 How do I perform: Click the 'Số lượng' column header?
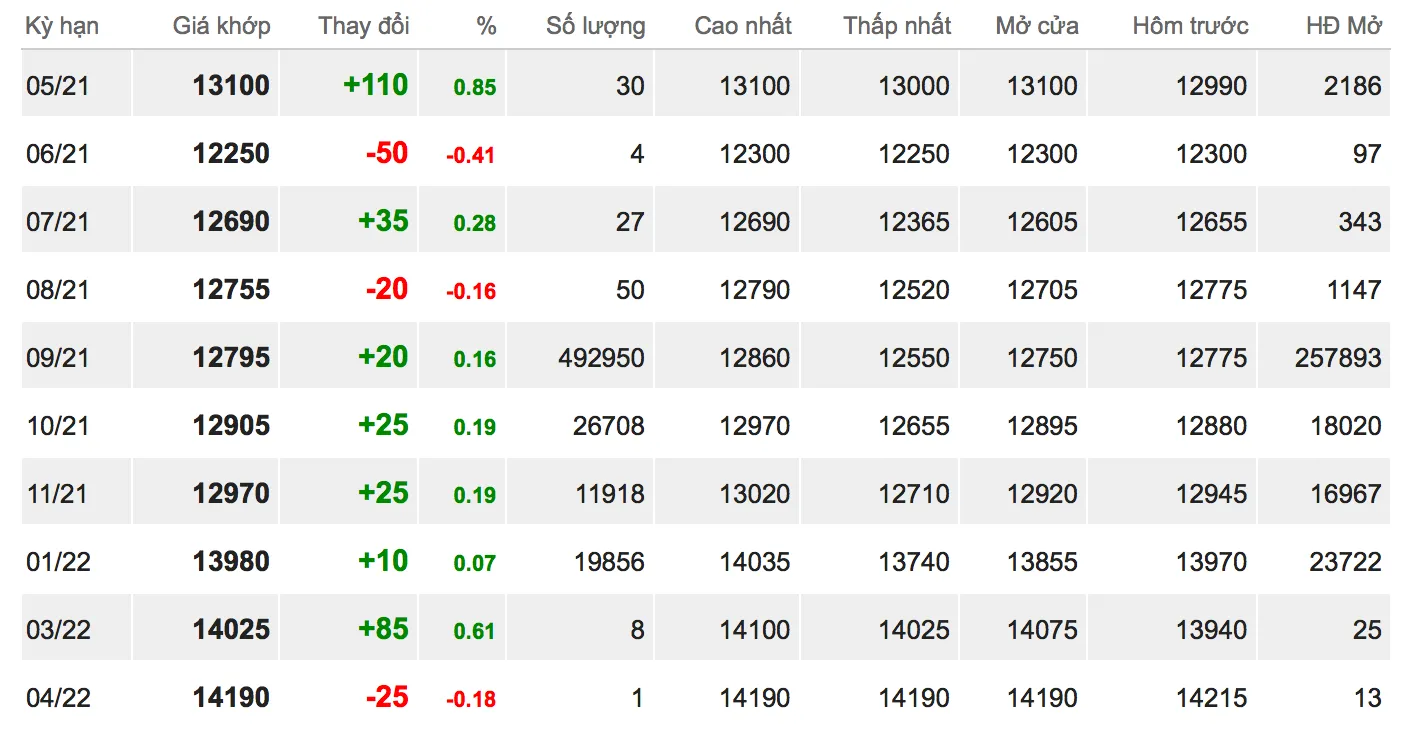point(596,26)
